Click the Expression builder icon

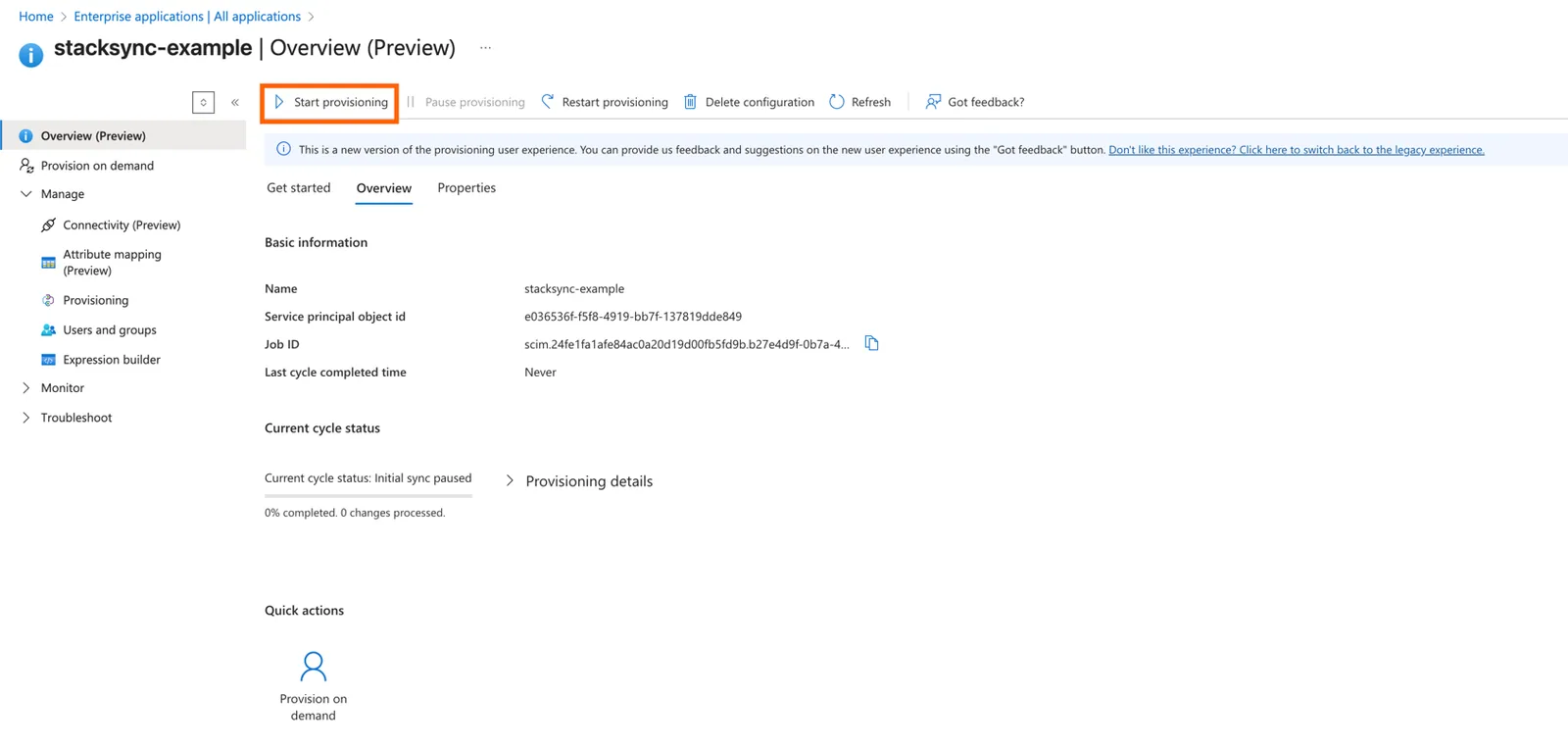48,360
